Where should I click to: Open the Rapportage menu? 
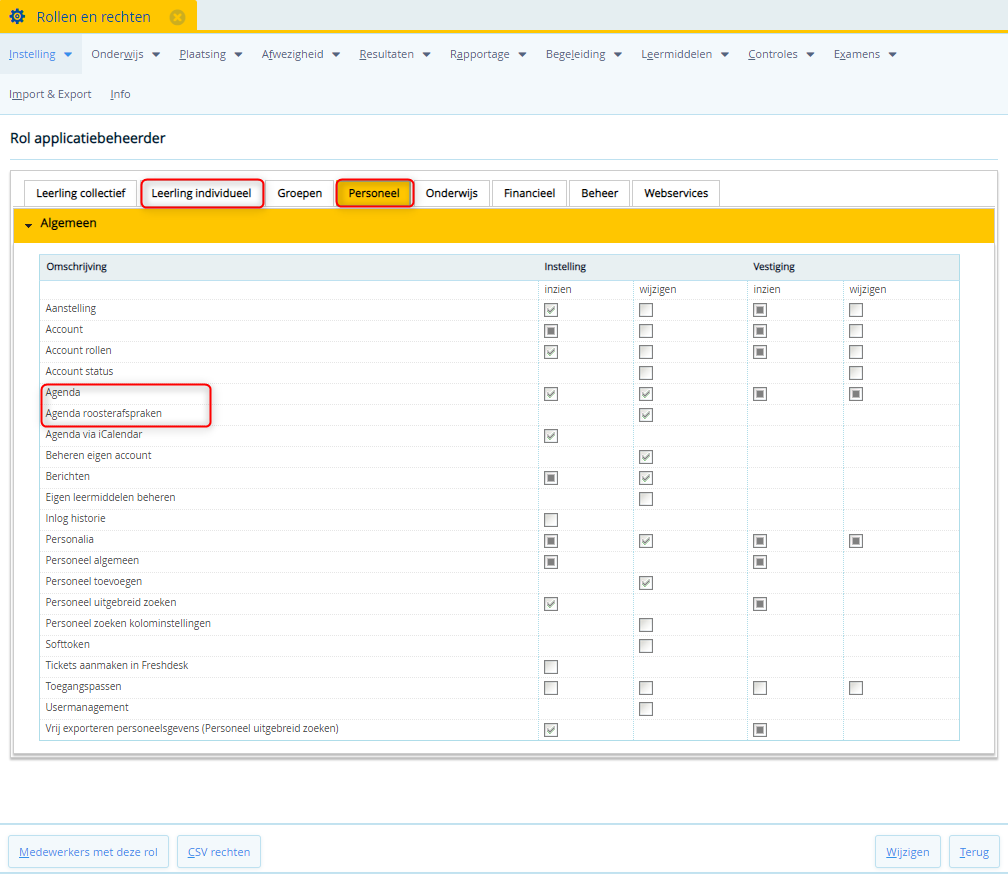[x=488, y=55]
